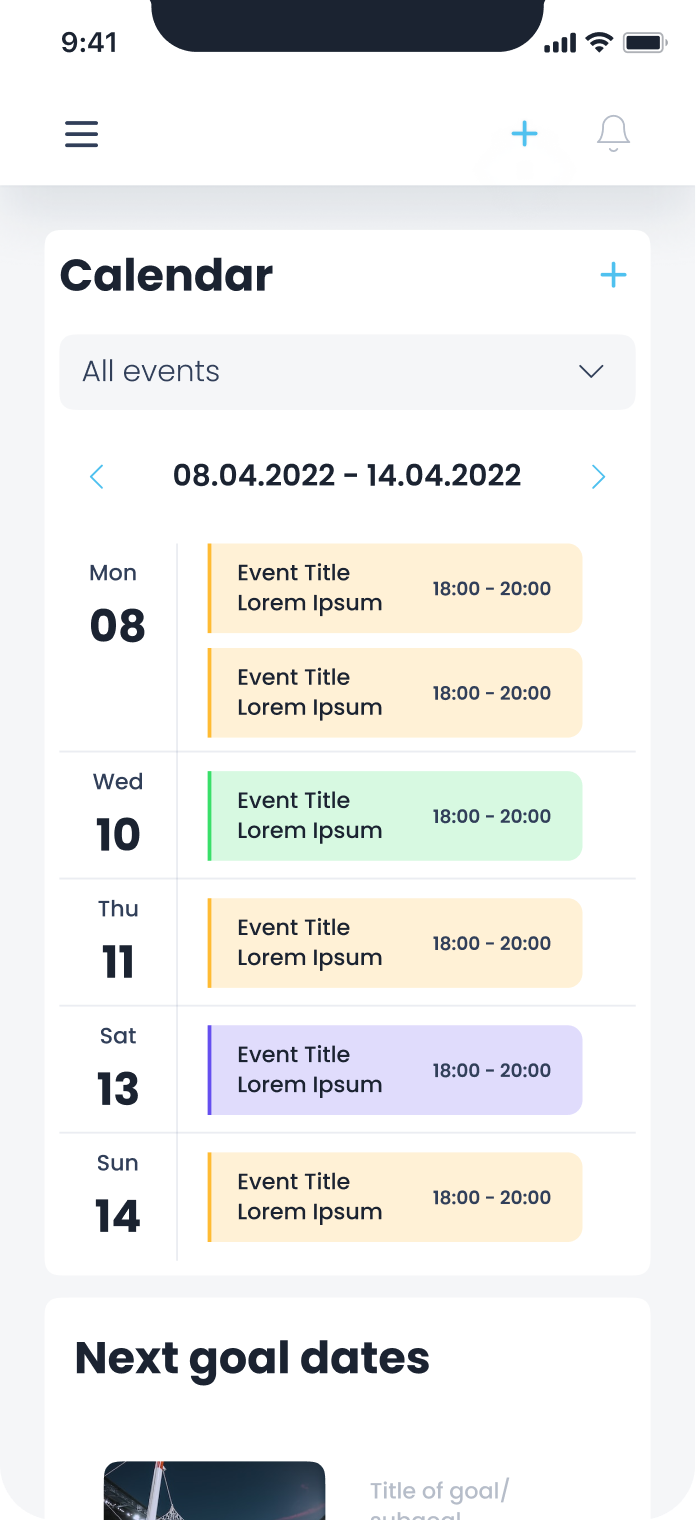This screenshot has width=696, height=1520.
Task: Select Wednesday 10 day entry
Action: click(117, 816)
